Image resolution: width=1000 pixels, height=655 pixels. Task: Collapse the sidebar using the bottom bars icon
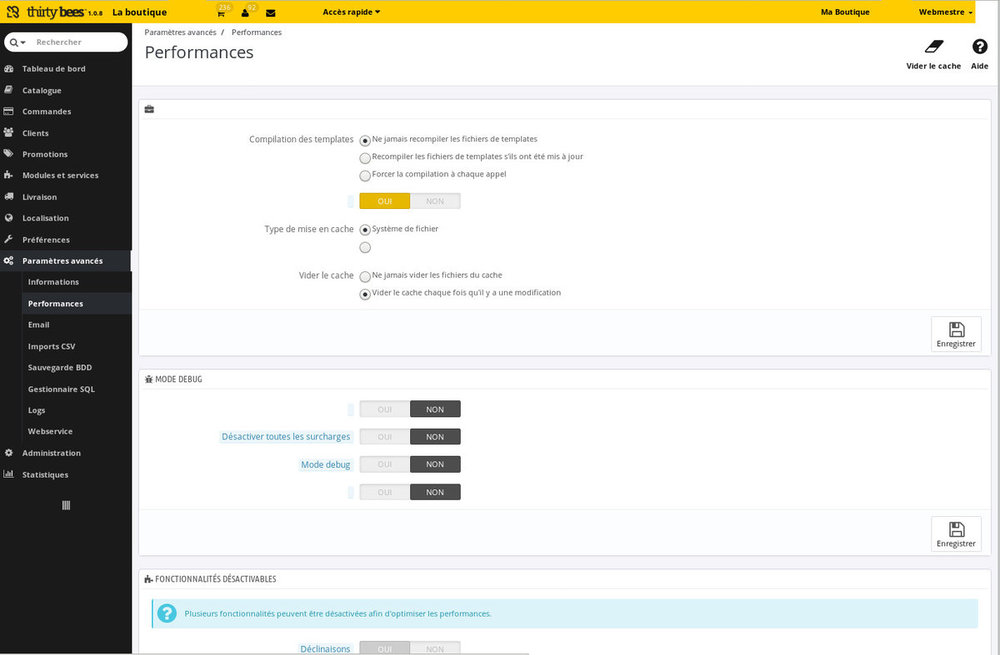click(66, 505)
